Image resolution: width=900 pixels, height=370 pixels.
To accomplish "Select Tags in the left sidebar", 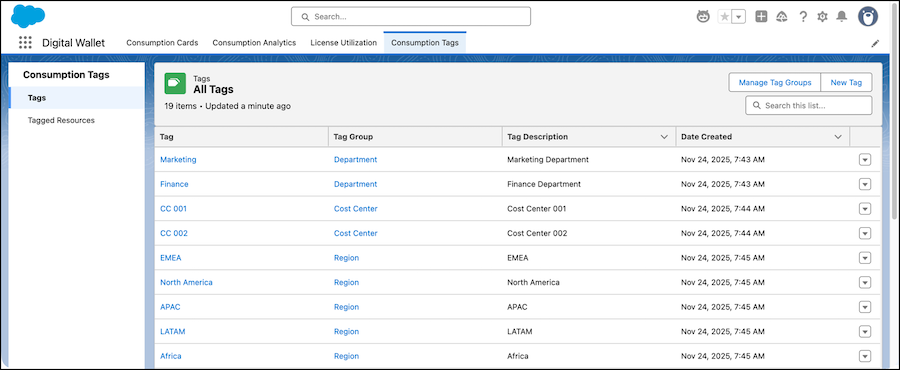I will [77, 98].
